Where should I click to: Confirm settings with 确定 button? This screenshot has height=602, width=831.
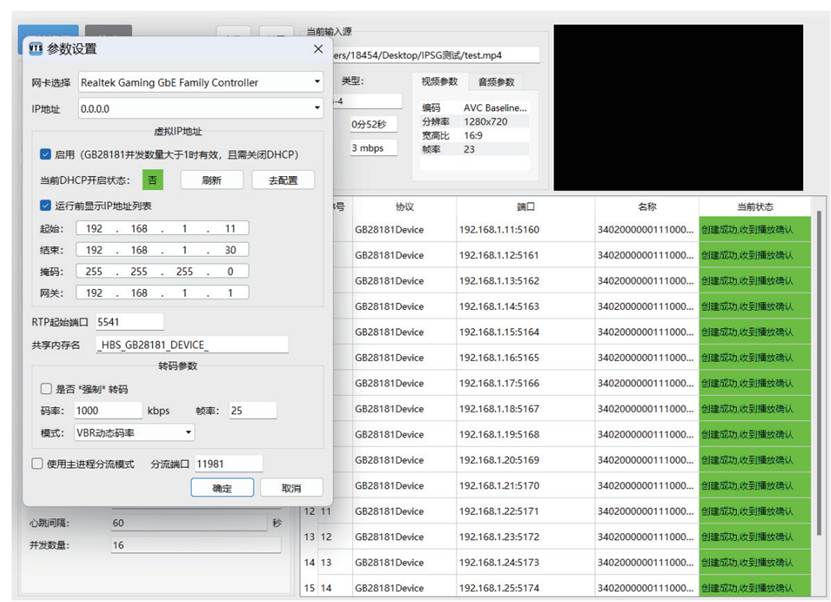tap(222, 488)
